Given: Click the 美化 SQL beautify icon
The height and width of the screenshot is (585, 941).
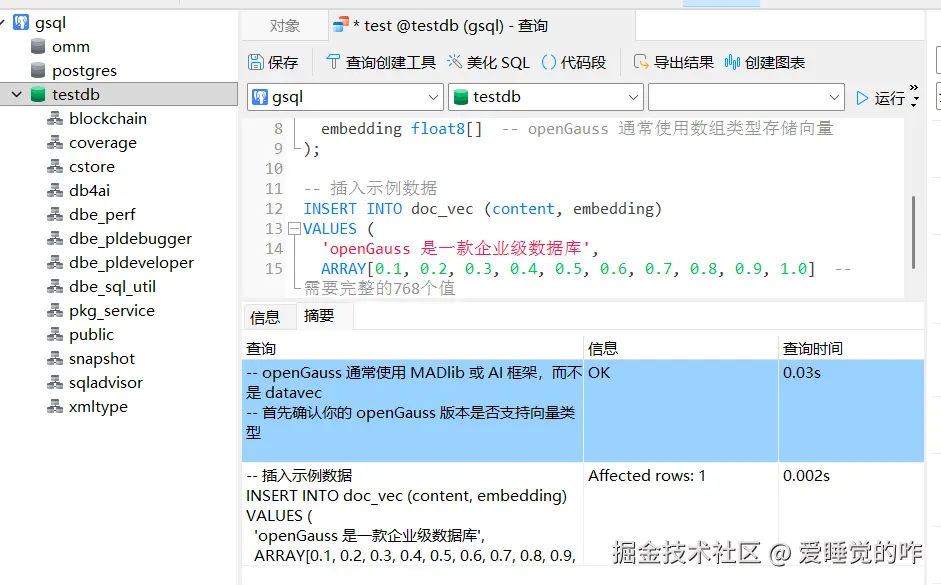Looking at the screenshot, I should coord(454,61).
